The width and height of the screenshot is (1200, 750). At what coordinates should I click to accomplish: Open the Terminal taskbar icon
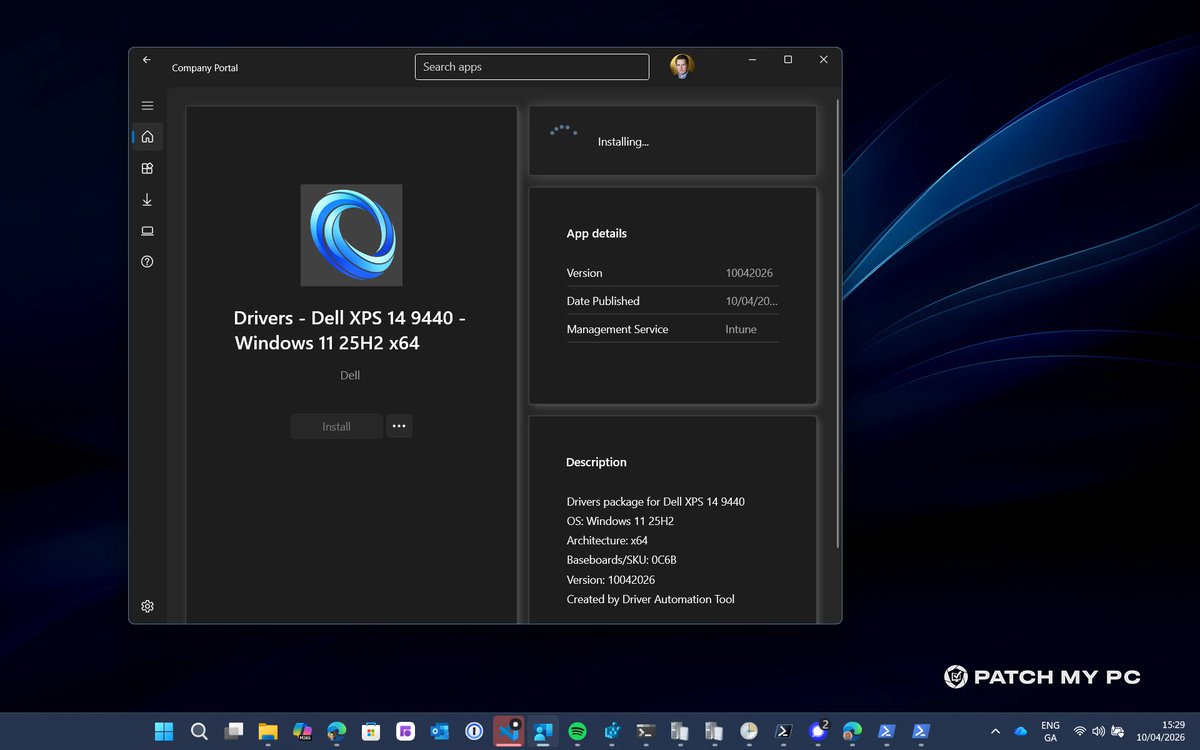[x=647, y=731]
